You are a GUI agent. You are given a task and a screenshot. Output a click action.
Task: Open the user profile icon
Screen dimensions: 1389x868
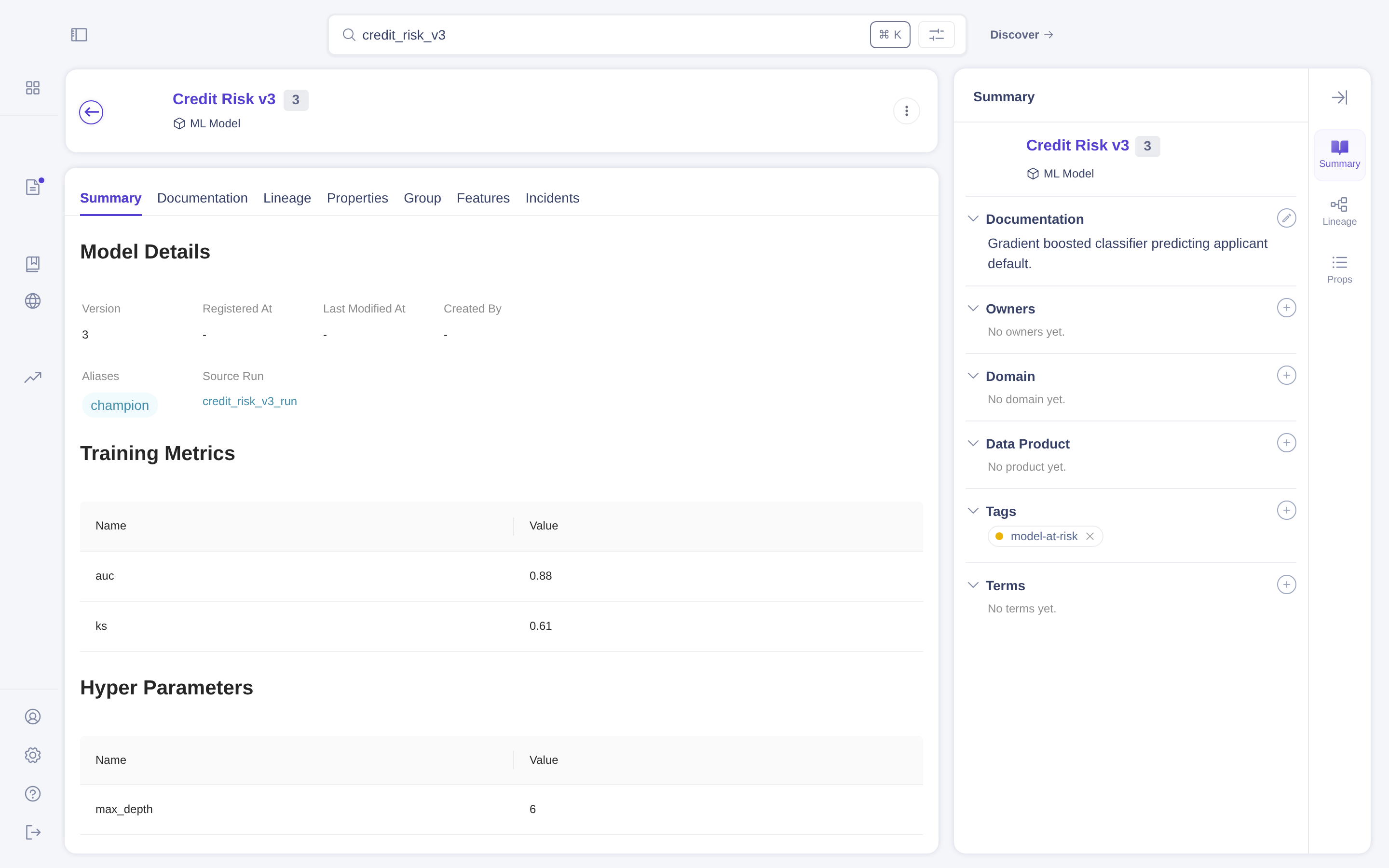pyautogui.click(x=33, y=717)
